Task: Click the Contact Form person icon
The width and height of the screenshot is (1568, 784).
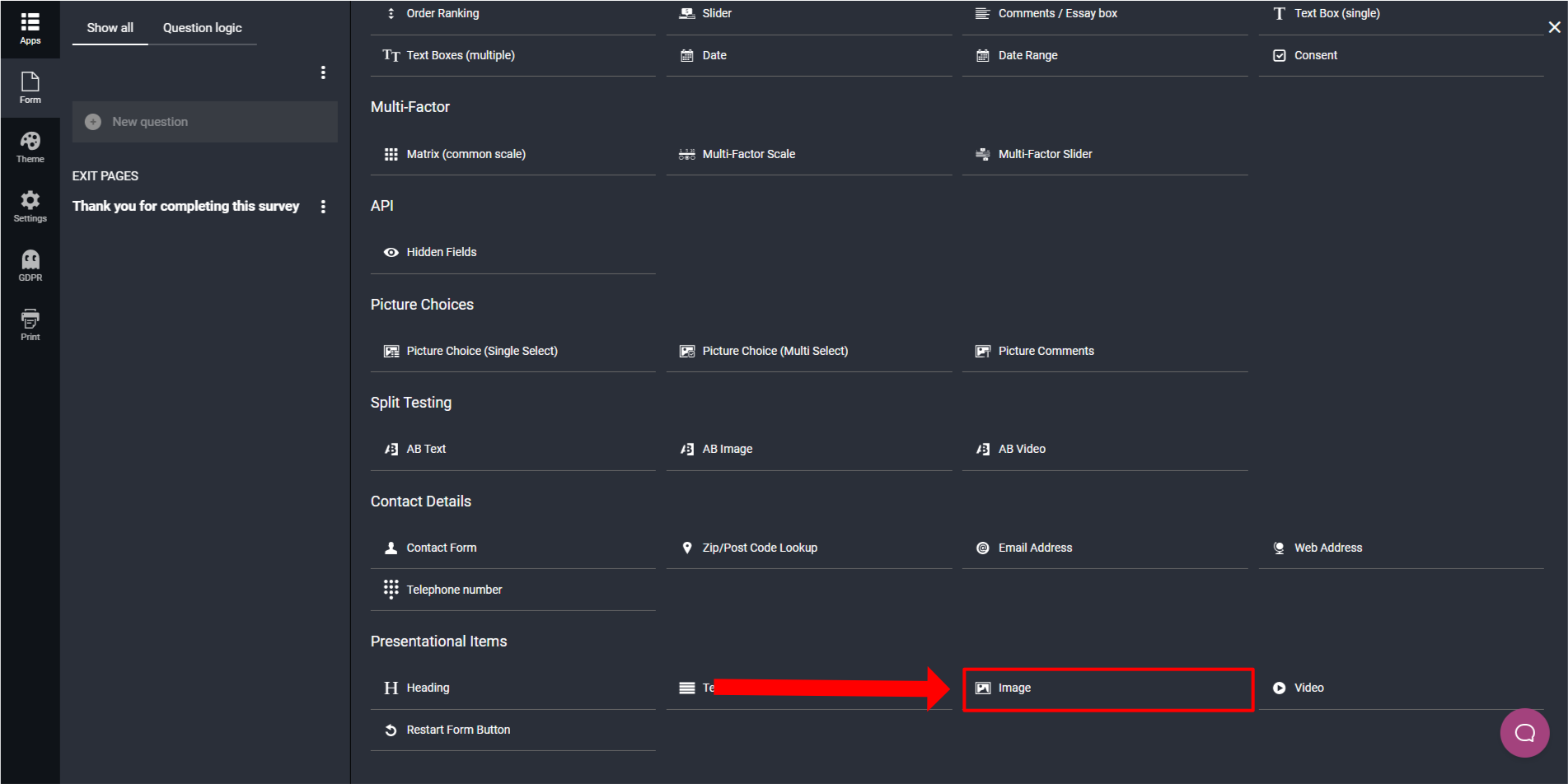Action: click(x=391, y=548)
